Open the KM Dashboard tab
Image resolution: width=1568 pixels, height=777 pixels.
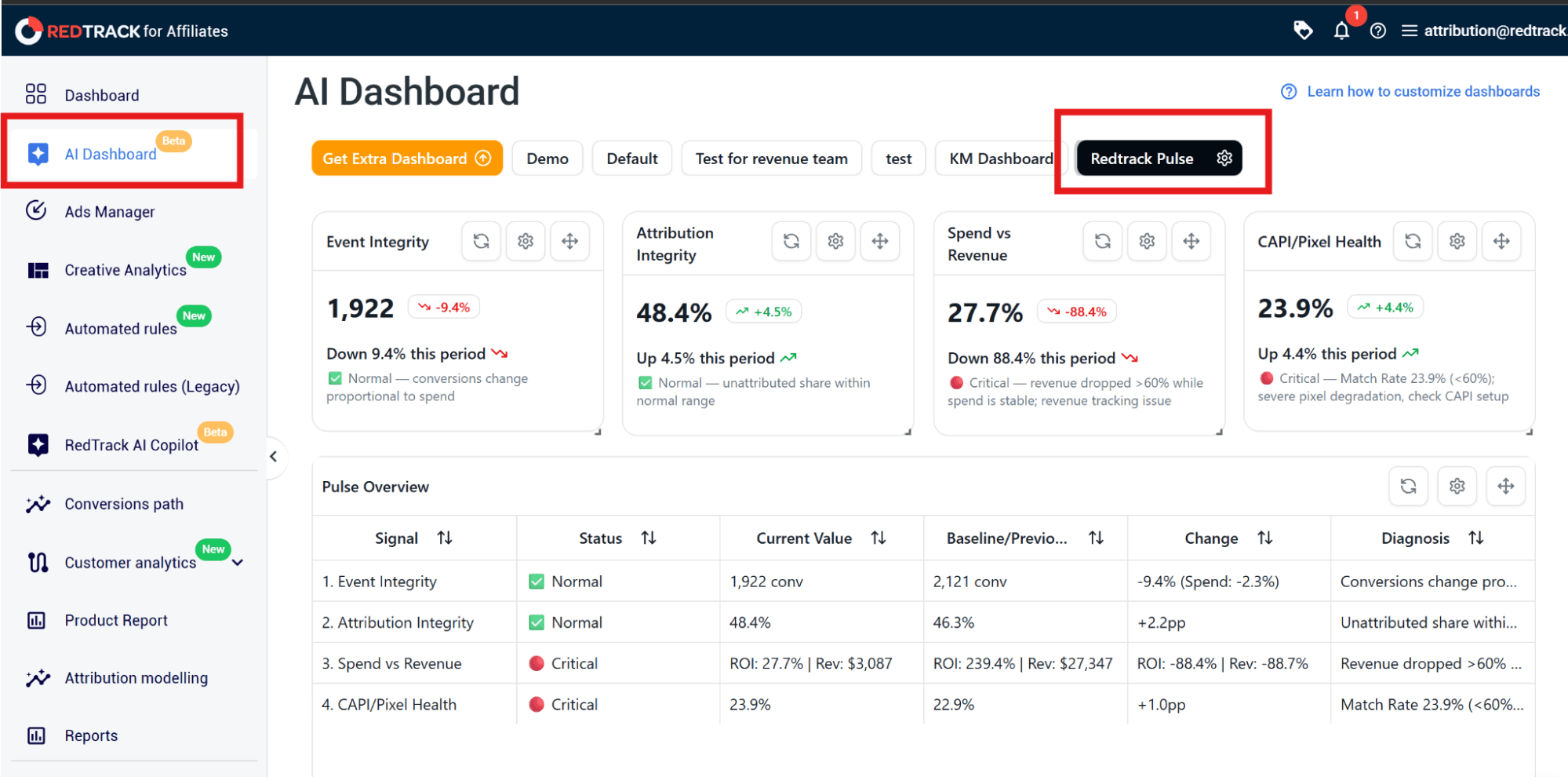click(x=1001, y=159)
